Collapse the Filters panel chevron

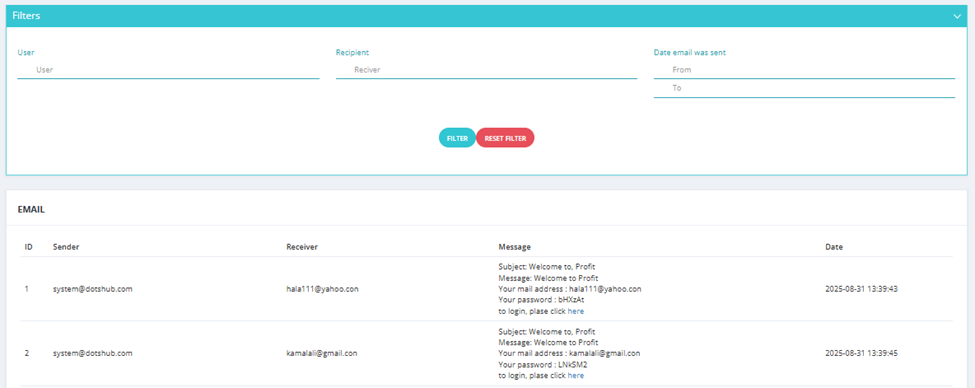[957, 16]
